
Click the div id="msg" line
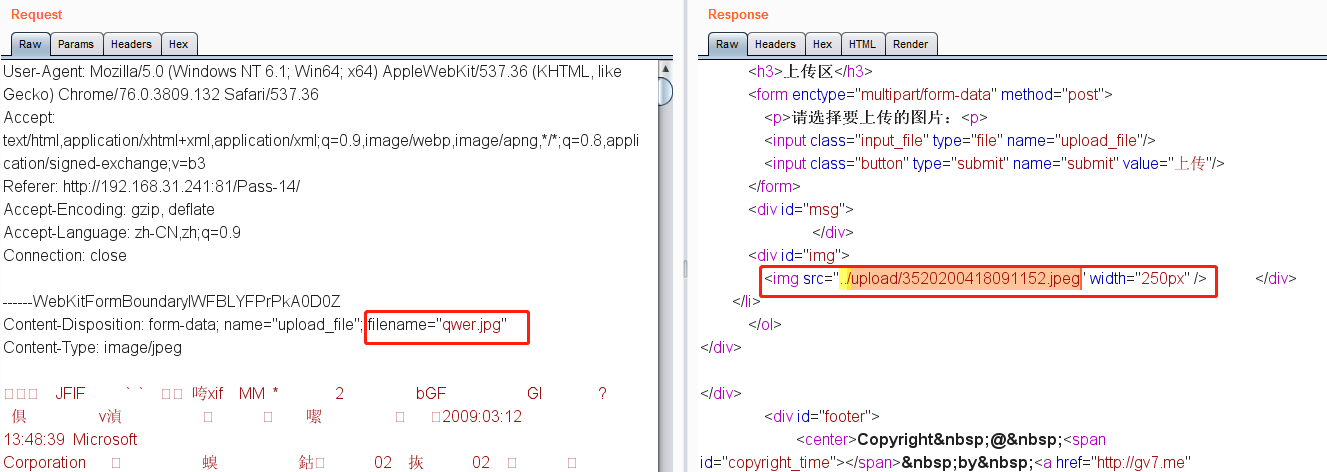(800, 210)
